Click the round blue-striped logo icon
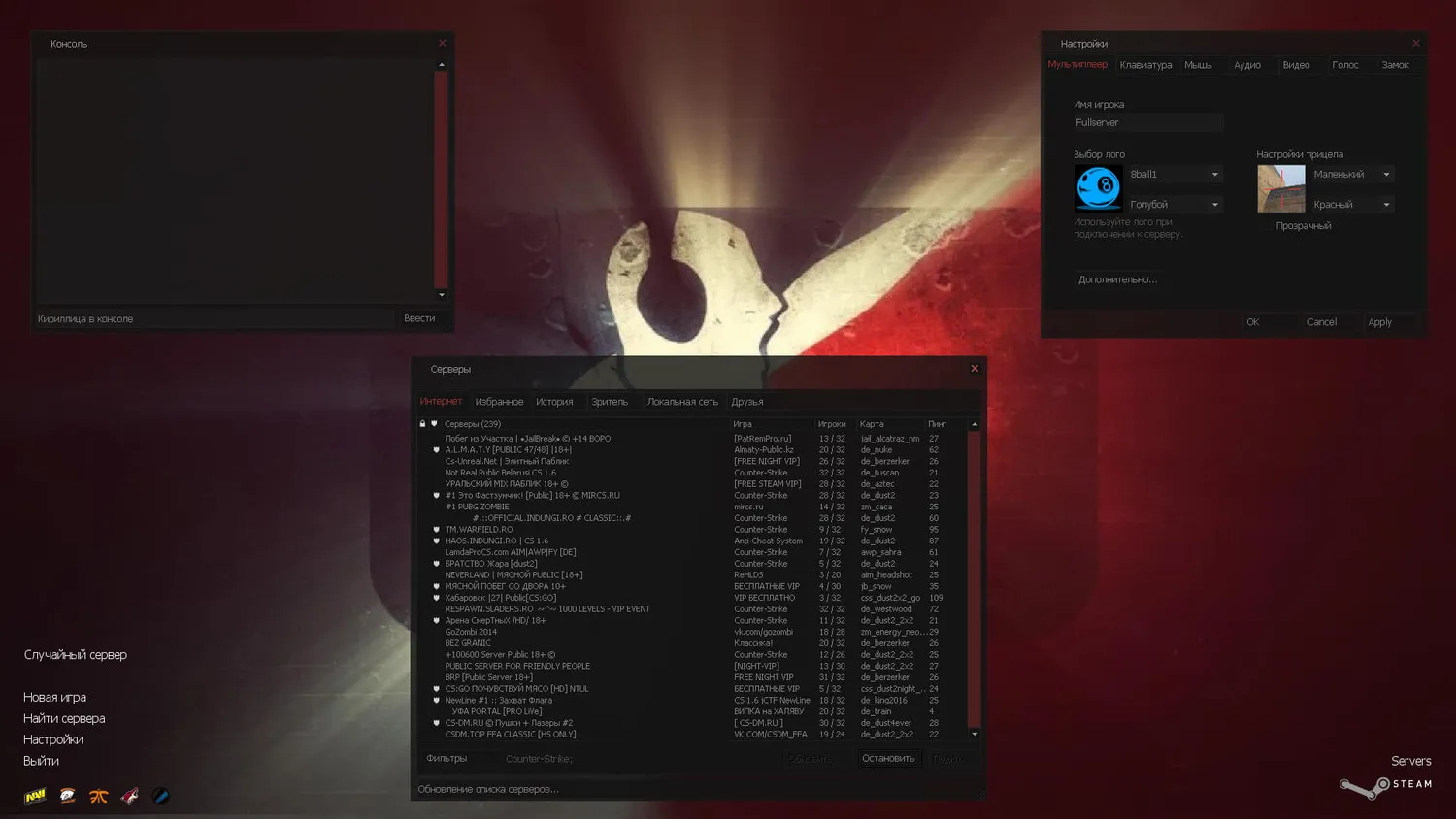 (x=161, y=796)
